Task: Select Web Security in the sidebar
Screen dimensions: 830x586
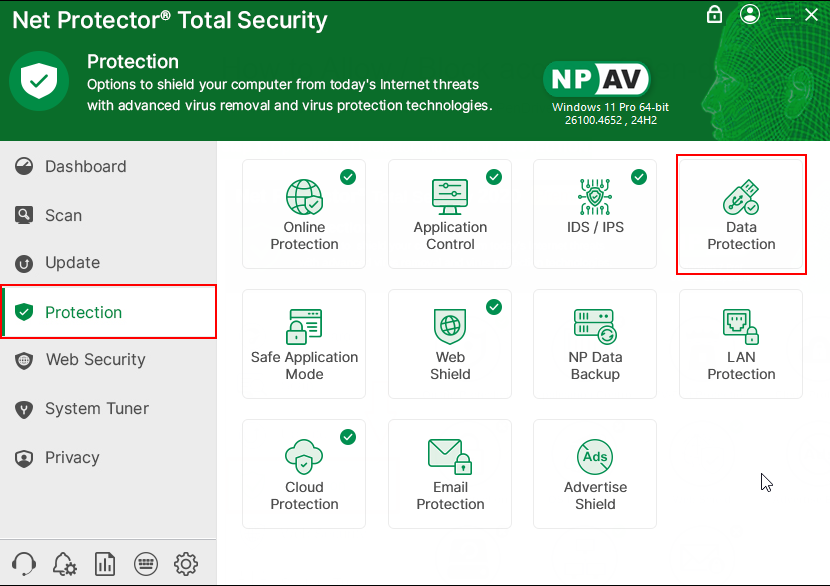Action: pos(95,360)
